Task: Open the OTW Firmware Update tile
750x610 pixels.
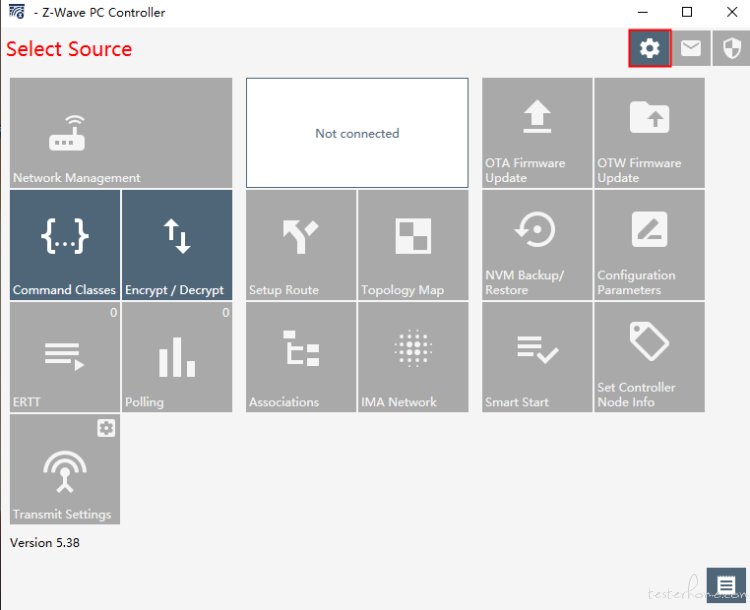Action: click(x=650, y=133)
